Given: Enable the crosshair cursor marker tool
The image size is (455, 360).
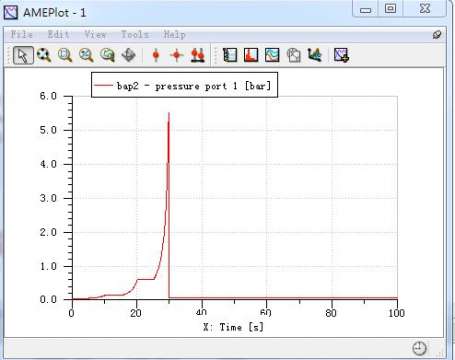Looking at the screenshot, I should [x=177, y=55].
